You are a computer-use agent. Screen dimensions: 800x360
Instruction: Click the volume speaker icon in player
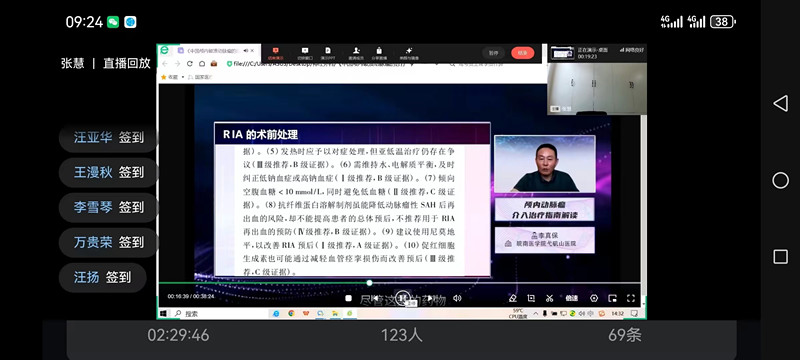(457, 298)
